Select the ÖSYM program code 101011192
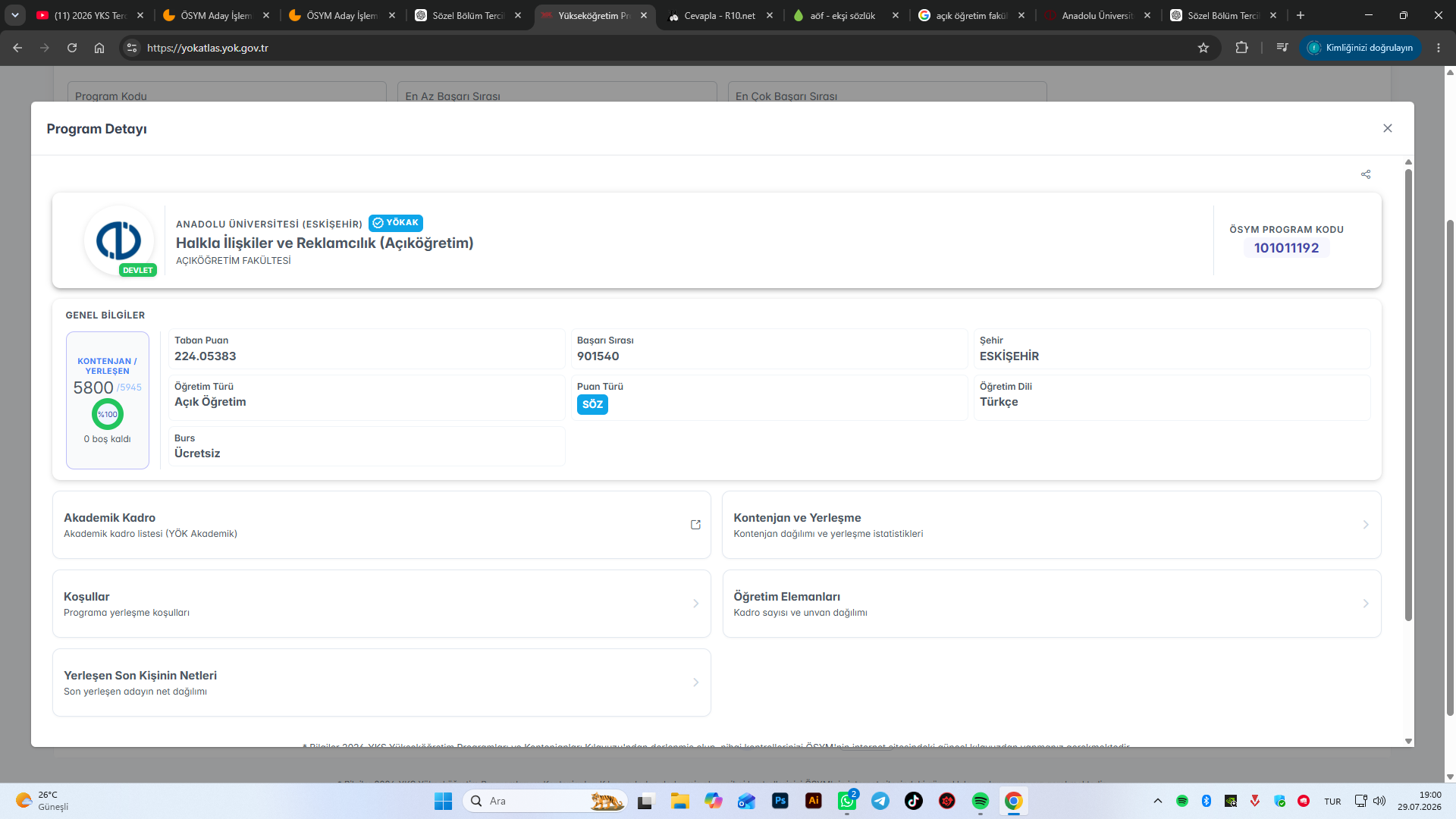This screenshot has width=1456, height=819. (x=1286, y=248)
